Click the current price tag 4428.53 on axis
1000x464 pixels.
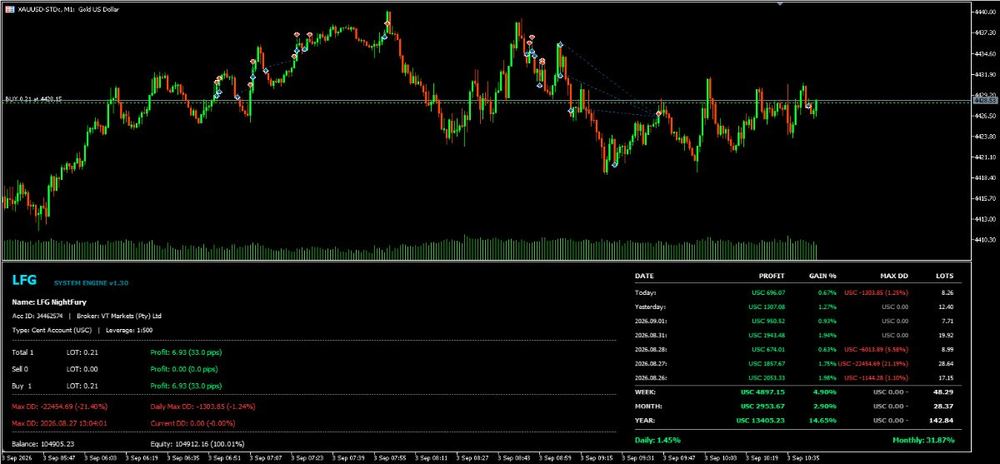pos(984,100)
